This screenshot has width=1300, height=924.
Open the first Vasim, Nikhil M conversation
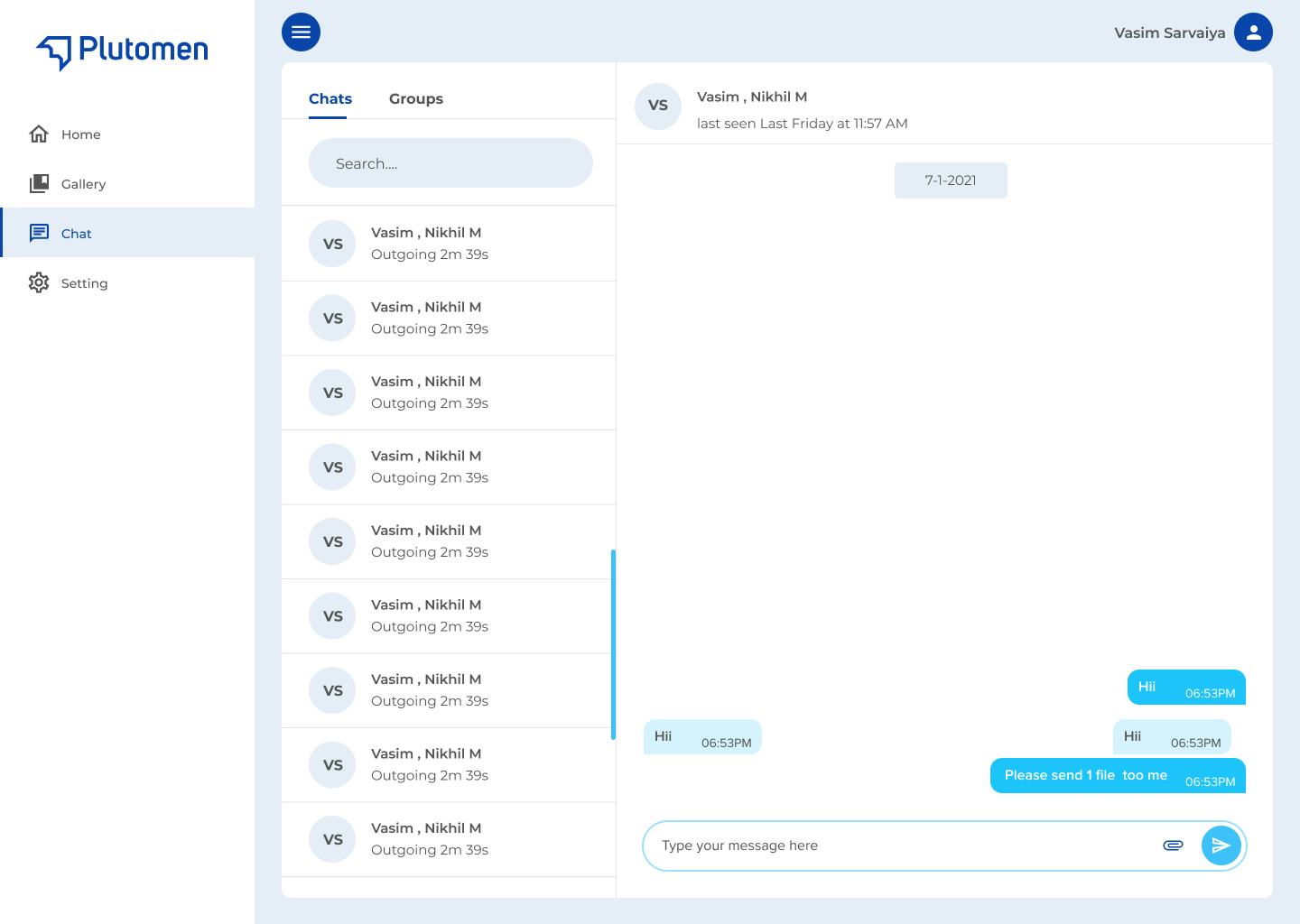(x=449, y=243)
